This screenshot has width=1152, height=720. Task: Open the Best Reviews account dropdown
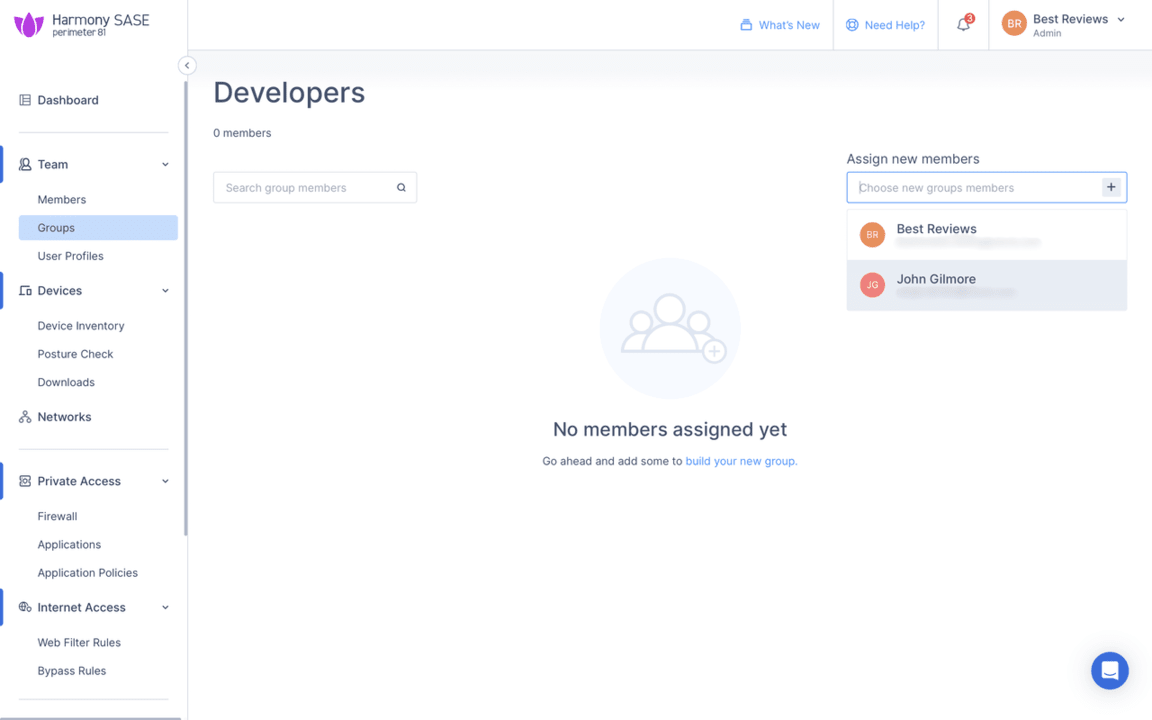coord(1120,20)
